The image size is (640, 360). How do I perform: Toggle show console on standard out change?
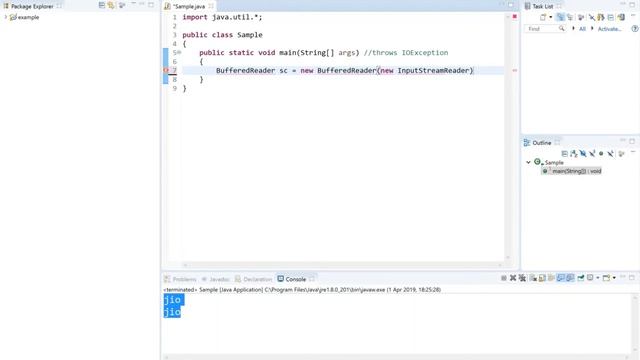(x=561, y=278)
